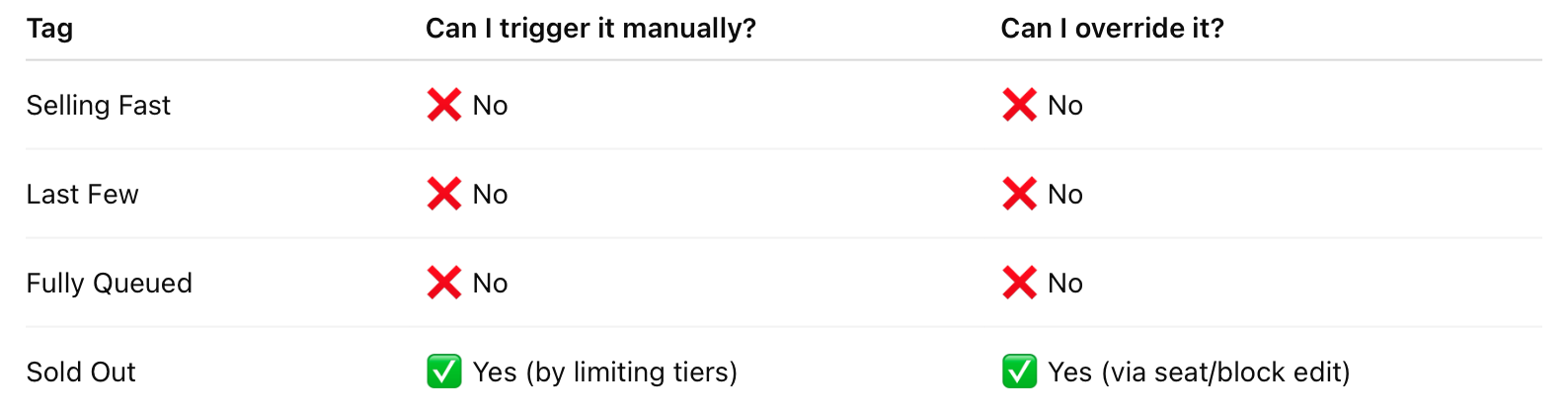Click the green checkmark beside 'Yes (by limiting tiers)'

click(443, 372)
